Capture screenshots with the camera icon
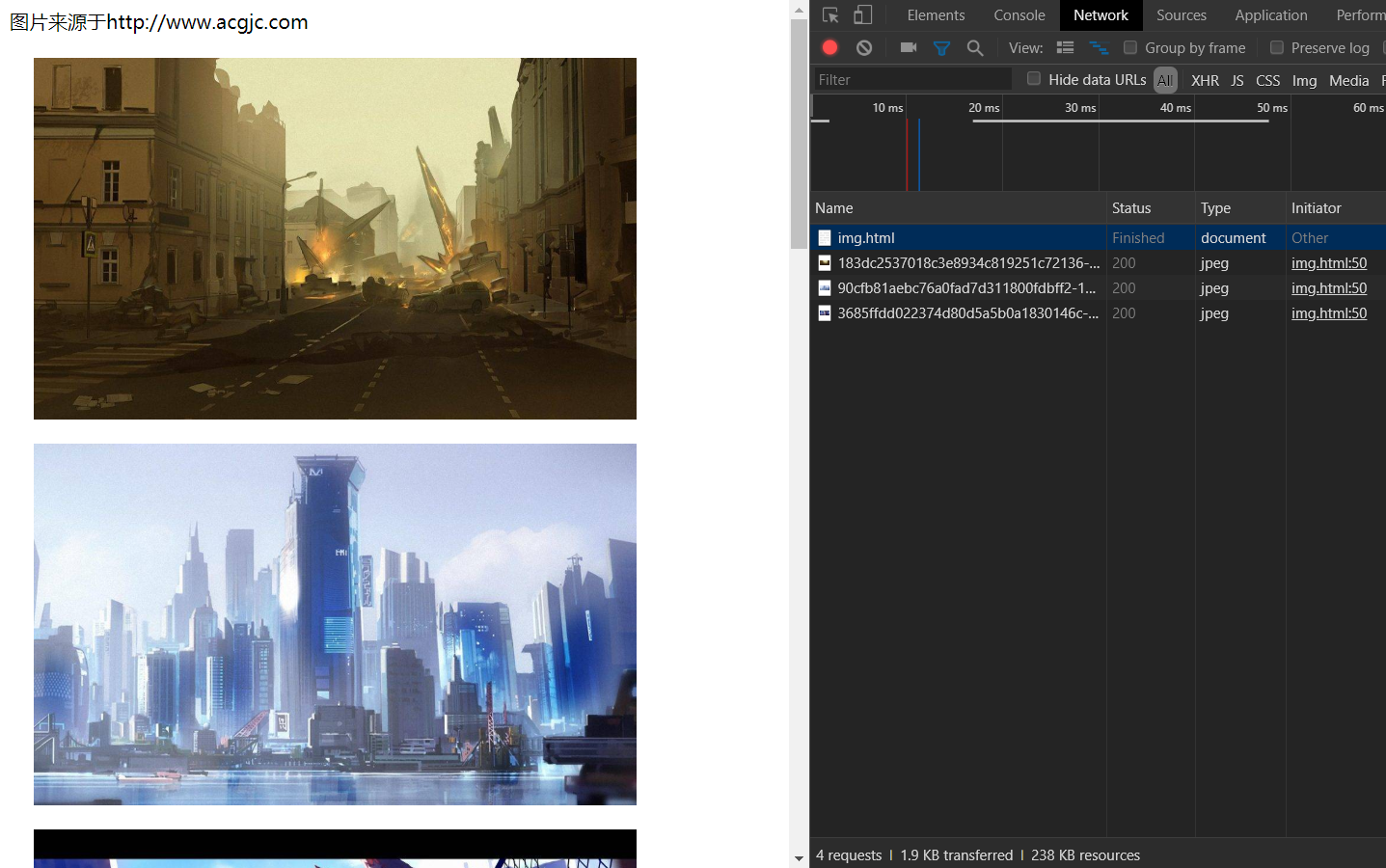Screen dimensions: 1386x868 [x=909, y=47]
